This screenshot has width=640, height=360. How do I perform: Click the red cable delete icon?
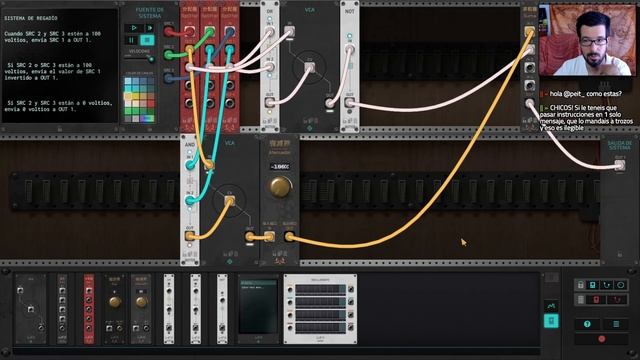617,300
